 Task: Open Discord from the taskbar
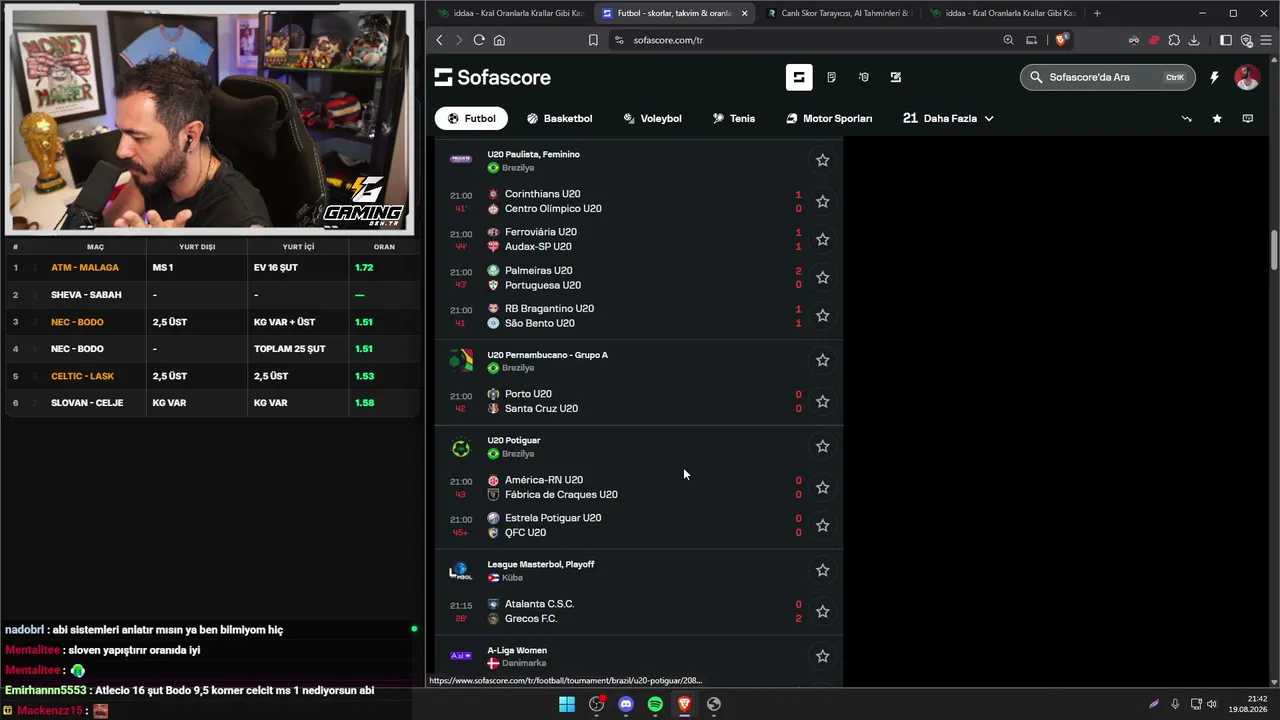tap(626, 704)
